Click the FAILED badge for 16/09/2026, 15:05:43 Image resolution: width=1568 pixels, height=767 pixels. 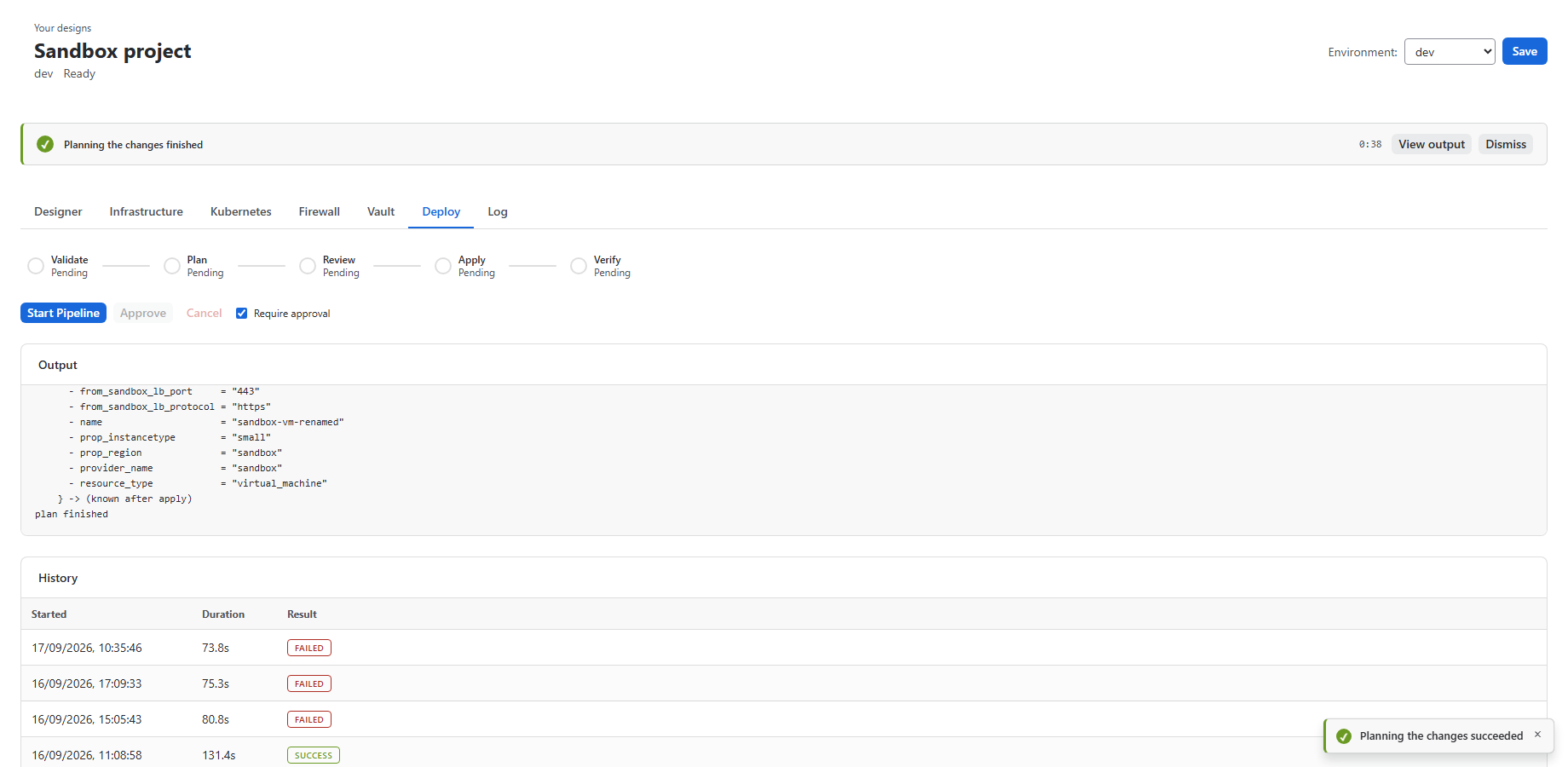click(309, 719)
